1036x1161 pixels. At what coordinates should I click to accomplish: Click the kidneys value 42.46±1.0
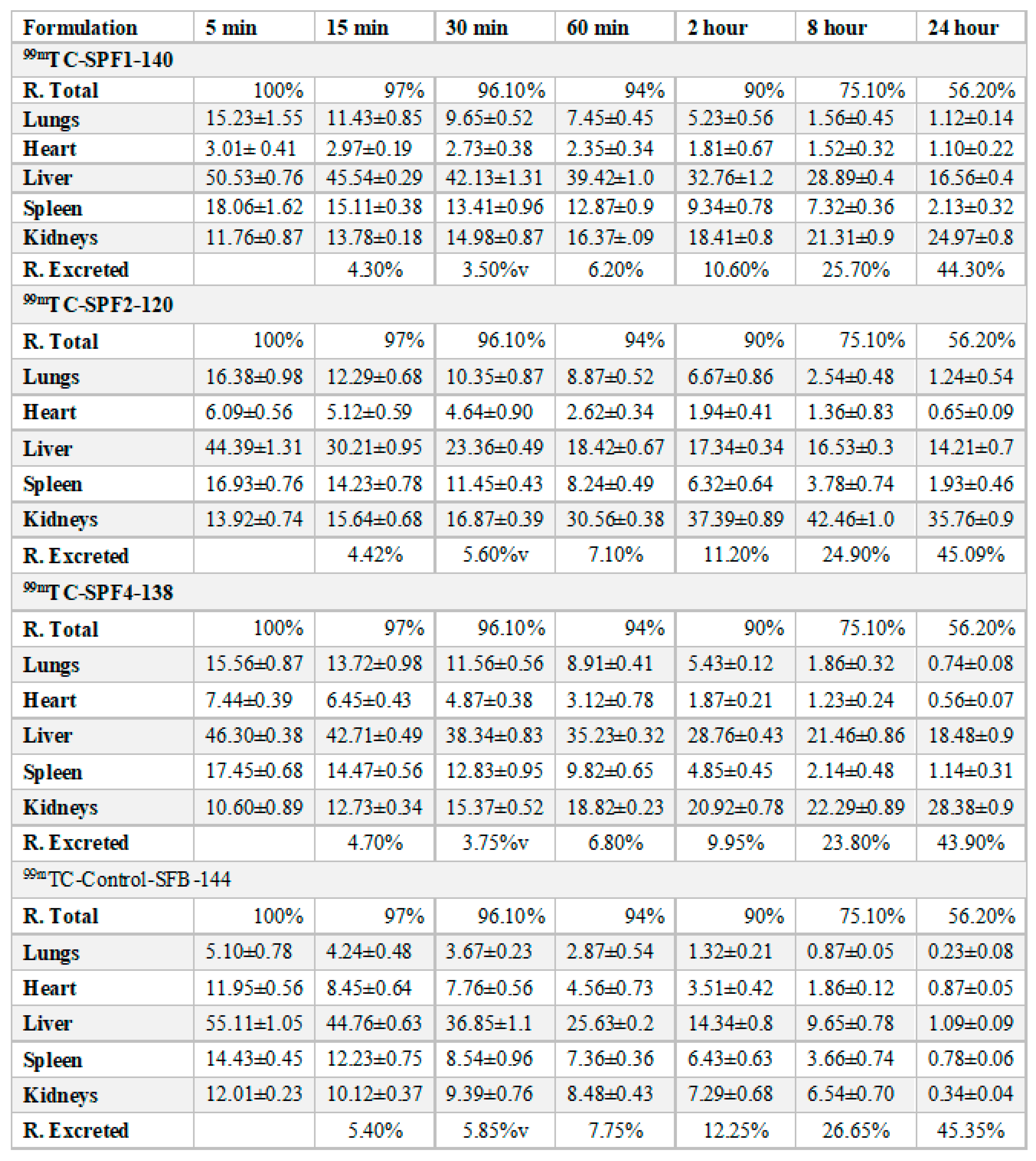(850, 519)
